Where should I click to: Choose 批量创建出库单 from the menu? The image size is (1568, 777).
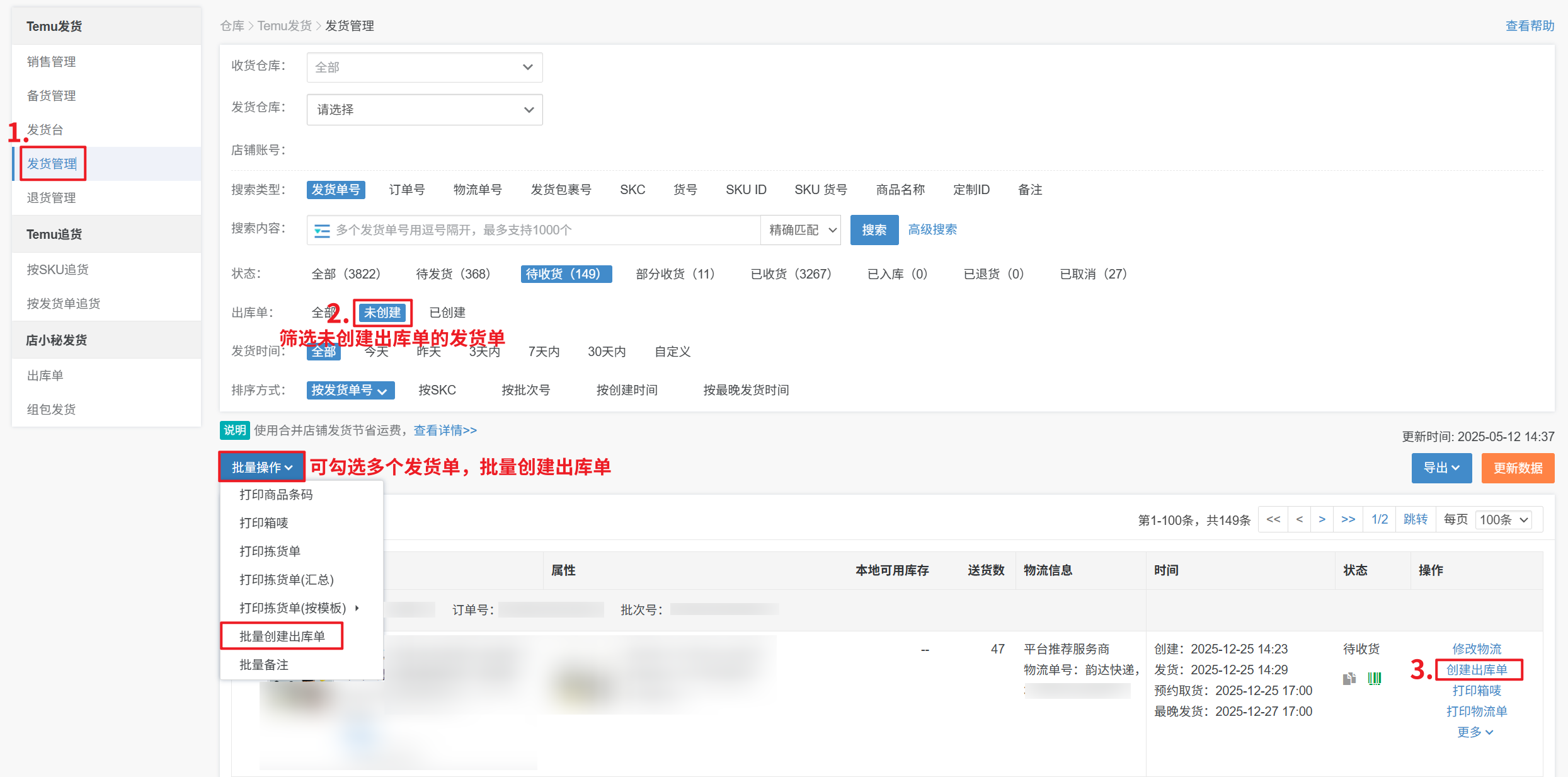[282, 636]
